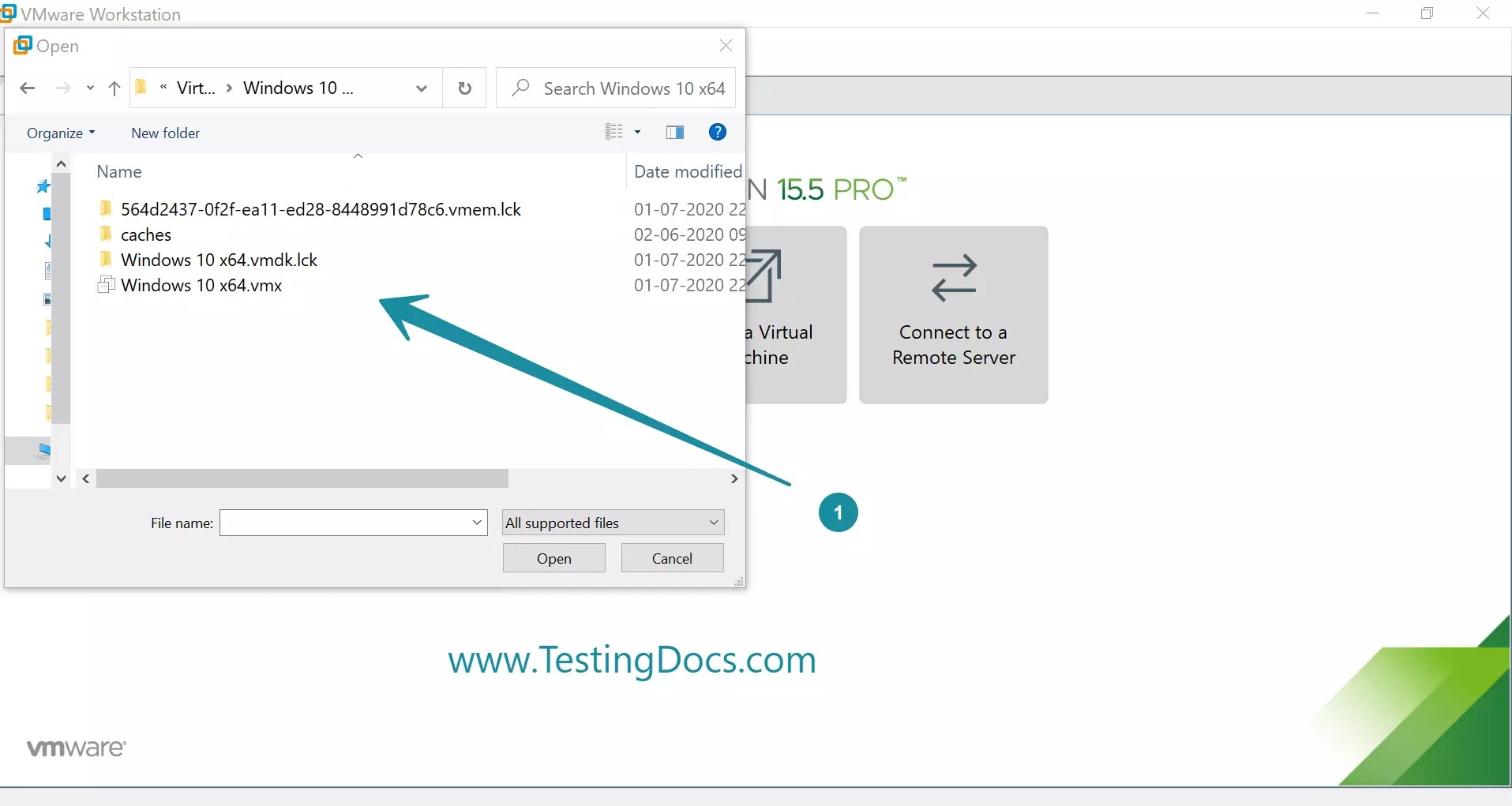Image resolution: width=1512 pixels, height=806 pixels.
Task: Open the recent locations dropdown arrow
Action: point(90,88)
